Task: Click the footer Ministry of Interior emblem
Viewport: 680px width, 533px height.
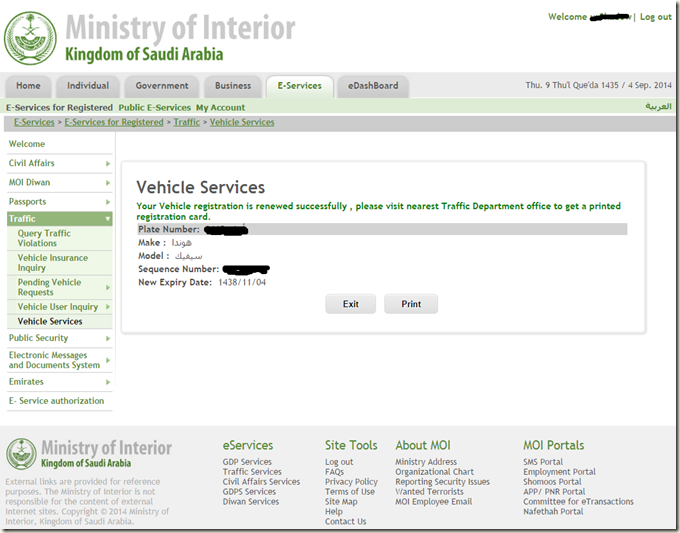Action: 21,455
